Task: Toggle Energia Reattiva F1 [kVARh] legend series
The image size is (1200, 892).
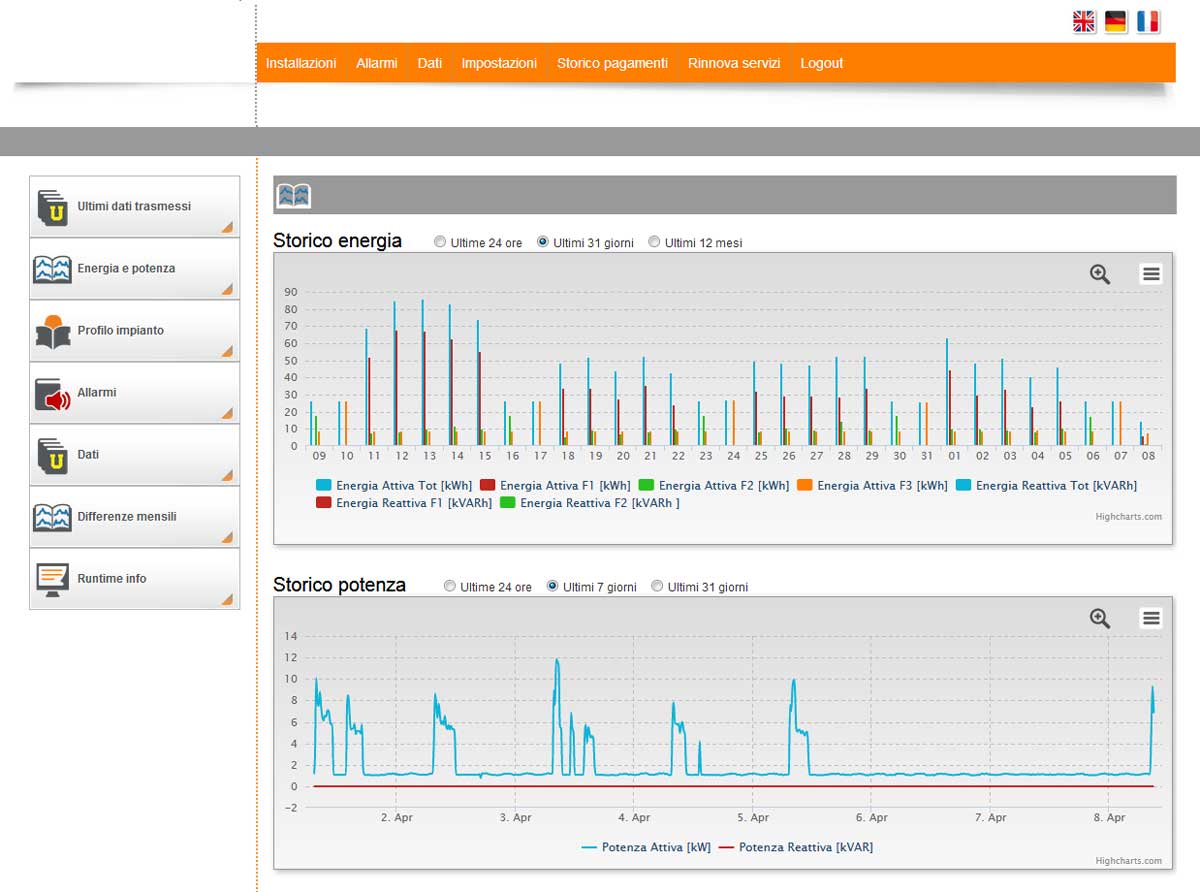Action: click(404, 503)
